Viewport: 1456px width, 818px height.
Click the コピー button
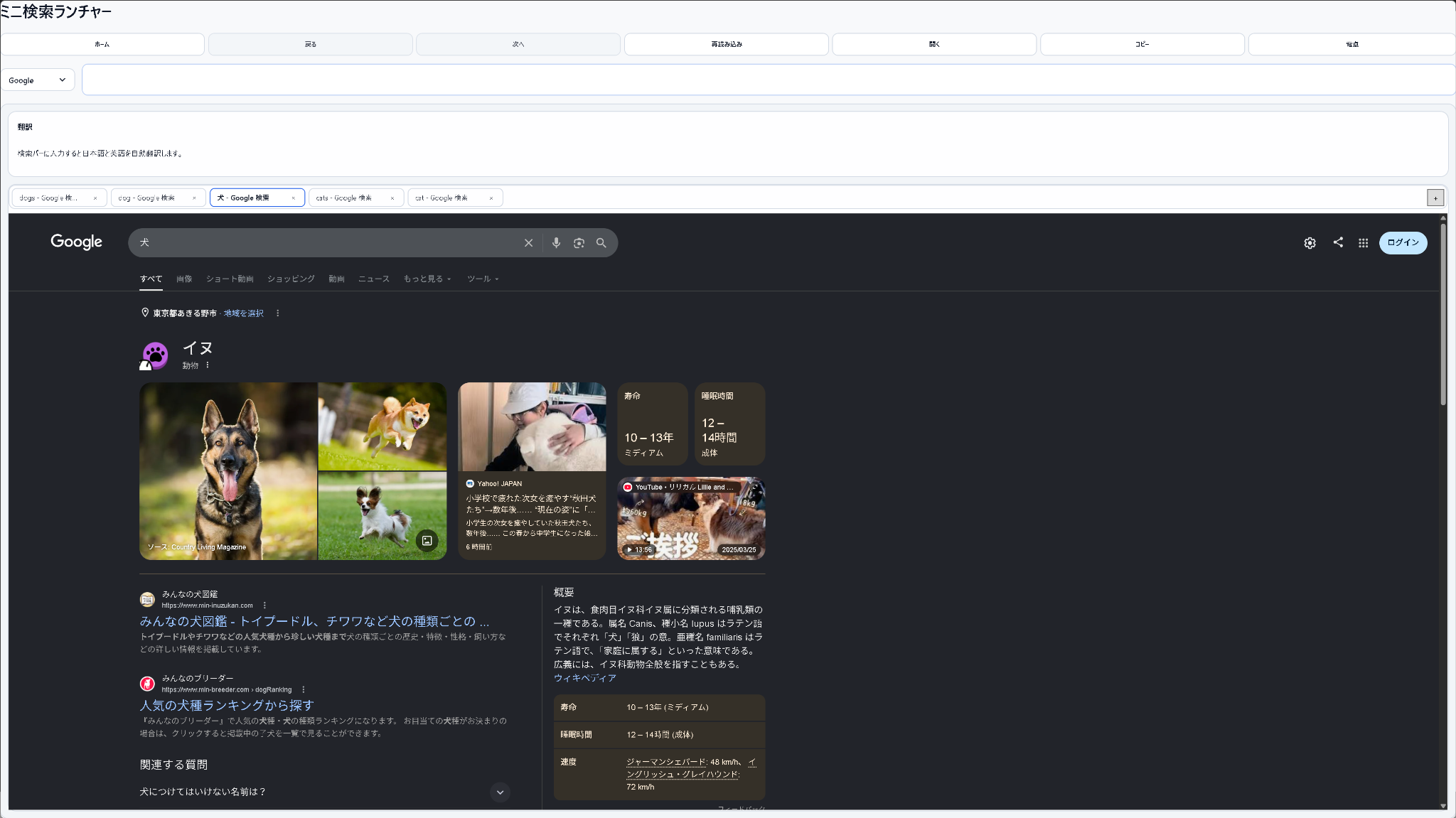(1142, 44)
